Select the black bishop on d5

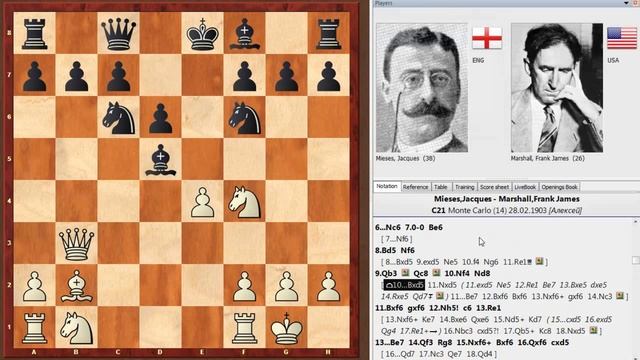pyautogui.click(x=161, y=160)
